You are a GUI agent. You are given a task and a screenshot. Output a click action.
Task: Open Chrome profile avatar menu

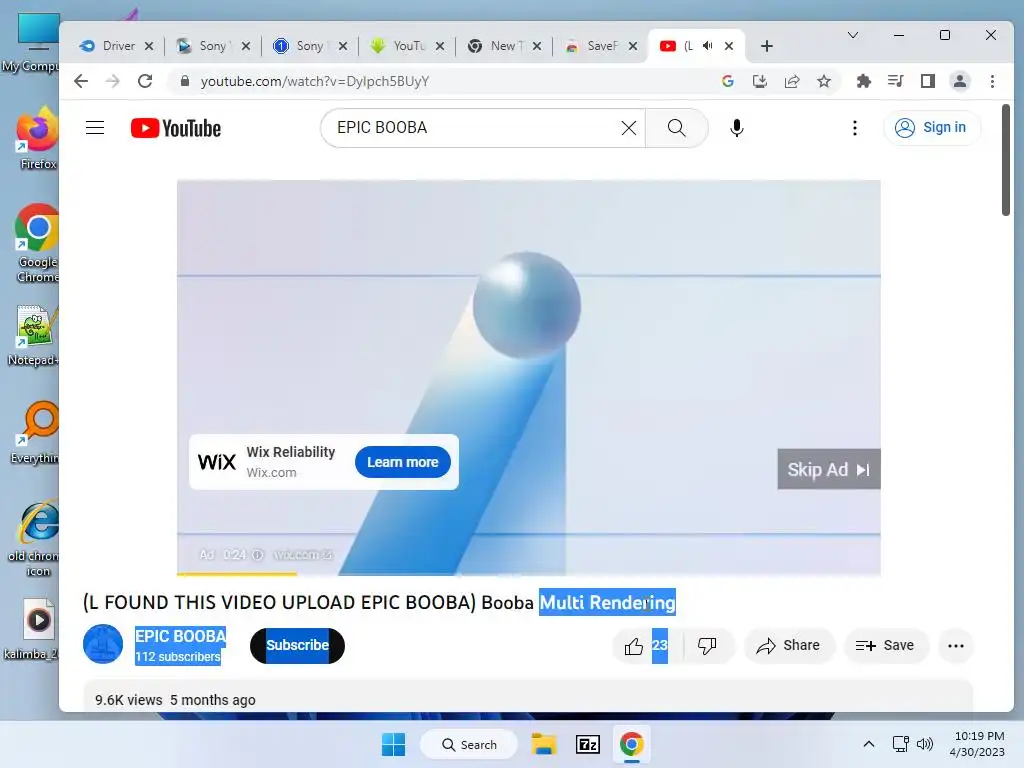coord(960,81)
